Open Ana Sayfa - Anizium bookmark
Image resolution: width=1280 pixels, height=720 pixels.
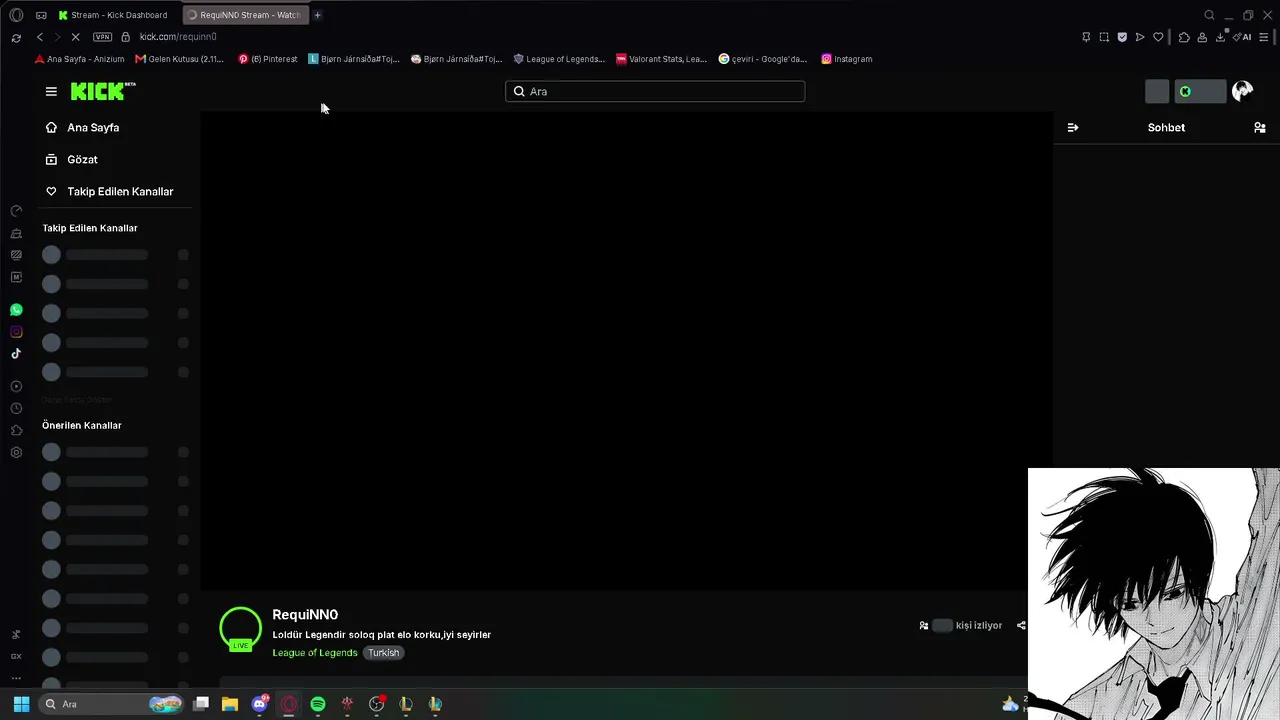tap(79, 59)
